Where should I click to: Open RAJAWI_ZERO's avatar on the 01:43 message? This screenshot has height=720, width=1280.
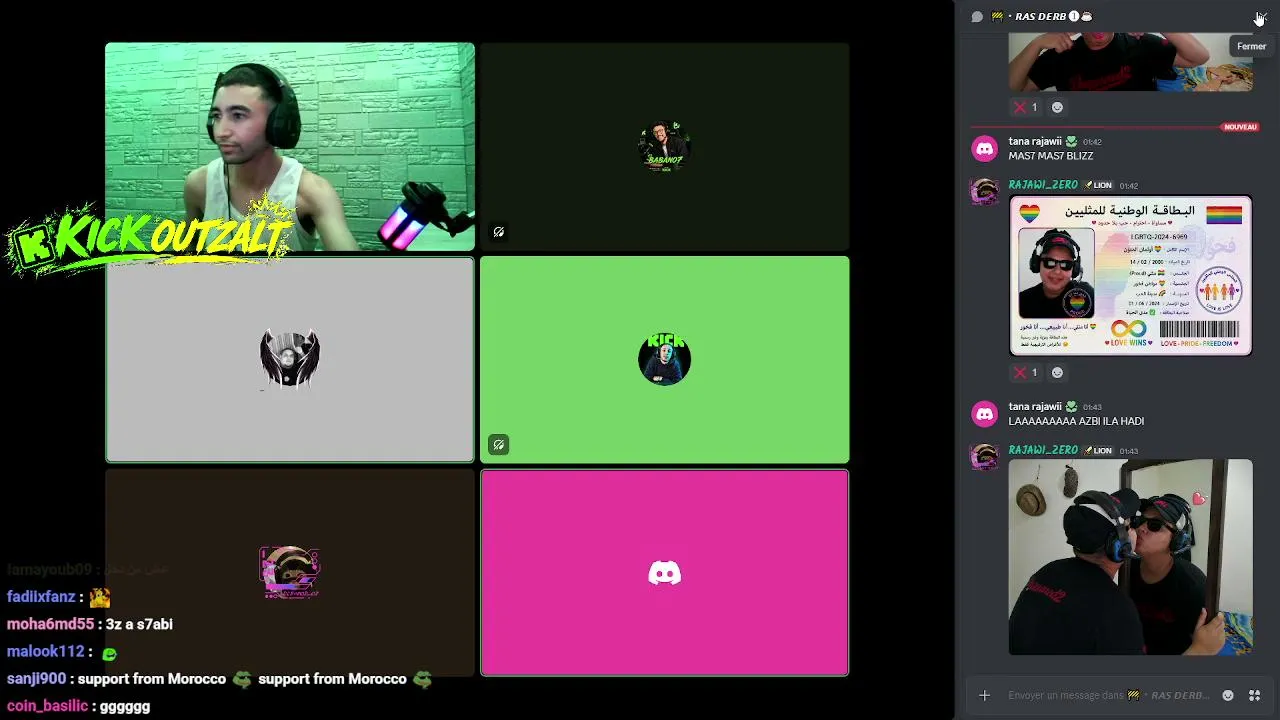985,457
